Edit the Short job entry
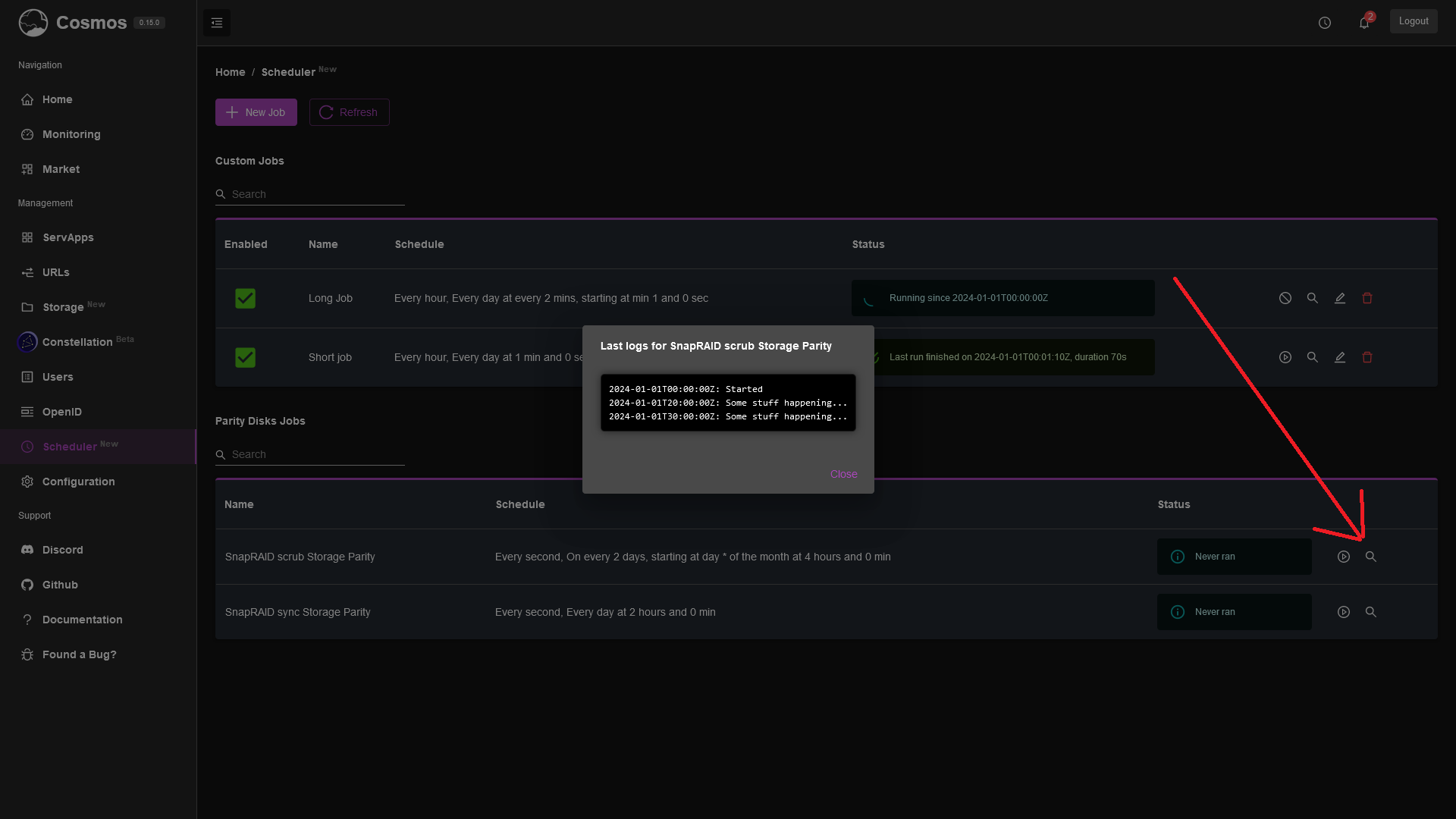Viewport: 1456px width, 819px height. click(x=1340, y=357)
